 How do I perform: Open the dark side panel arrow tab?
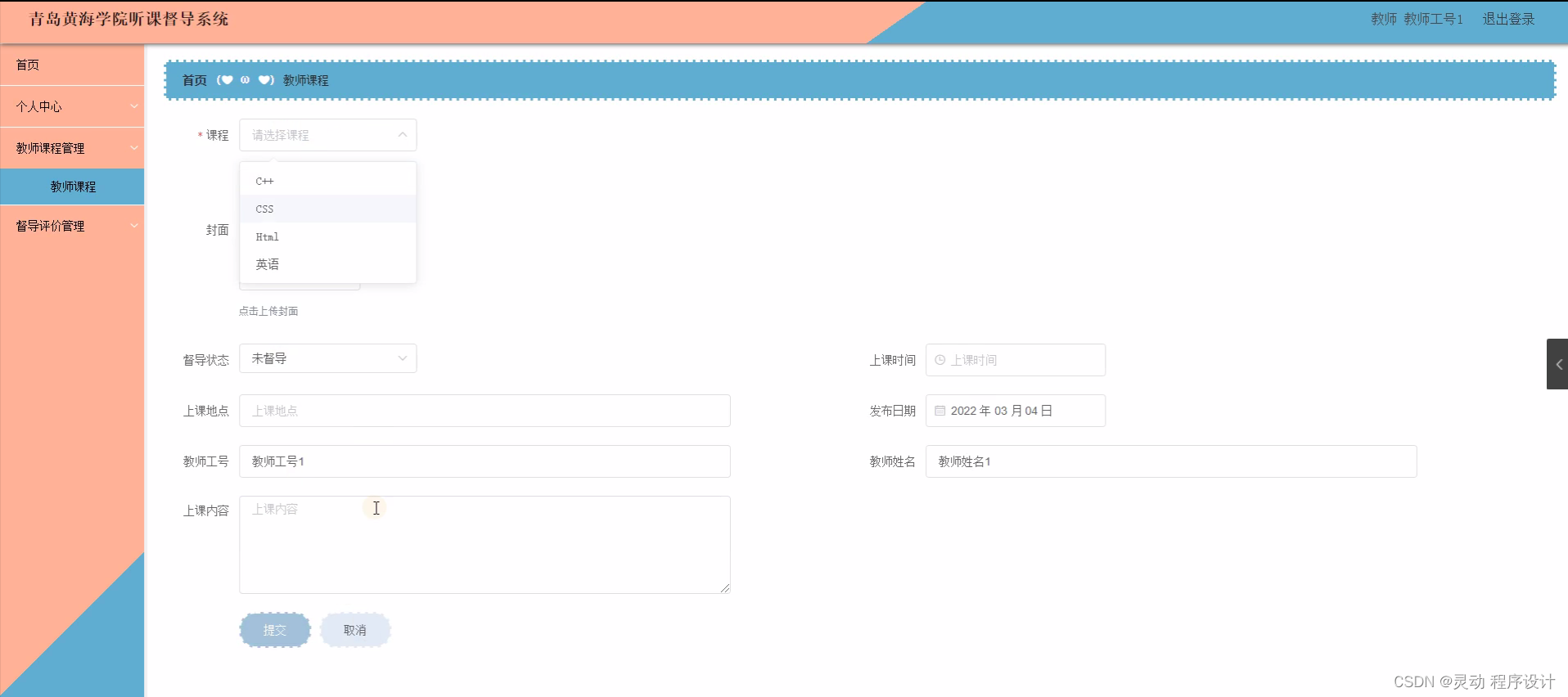[1557, 364]
